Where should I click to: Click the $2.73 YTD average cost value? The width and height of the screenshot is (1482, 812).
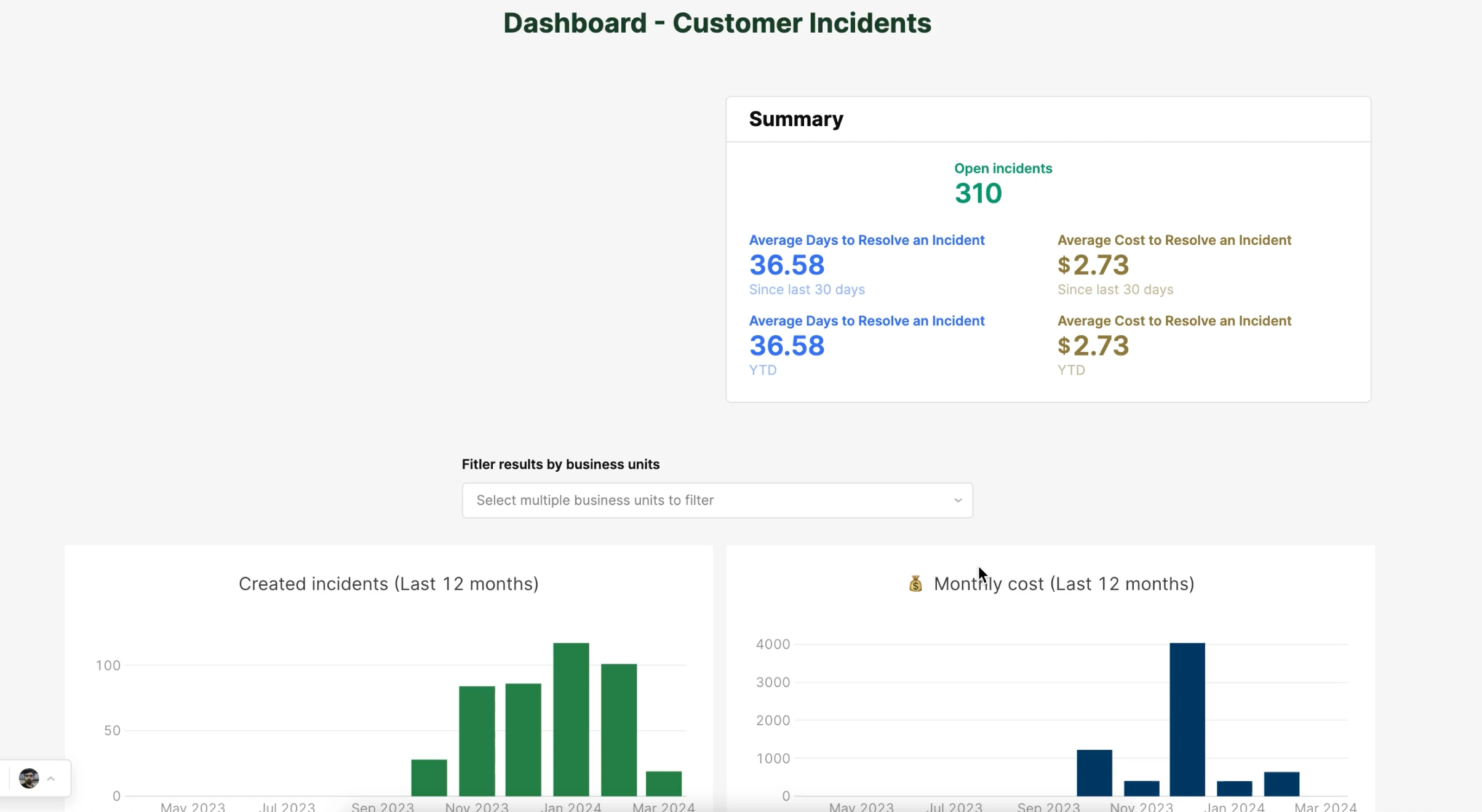pos(1093,346)
